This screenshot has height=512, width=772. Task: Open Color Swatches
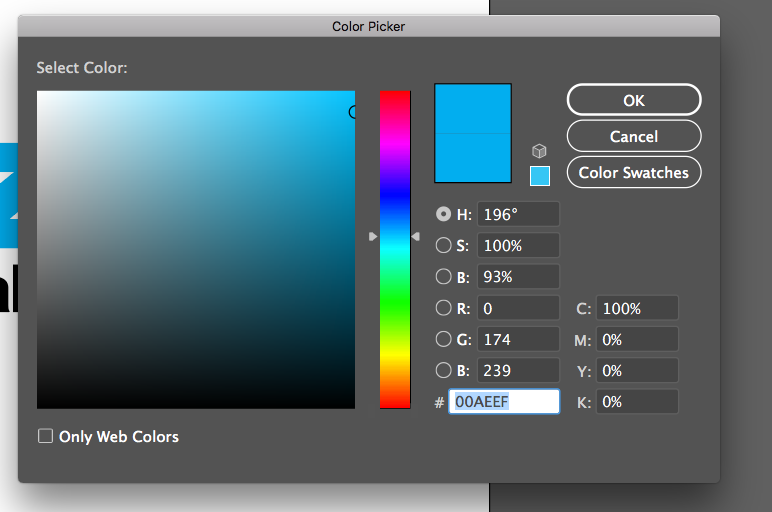tap(634, 172)
